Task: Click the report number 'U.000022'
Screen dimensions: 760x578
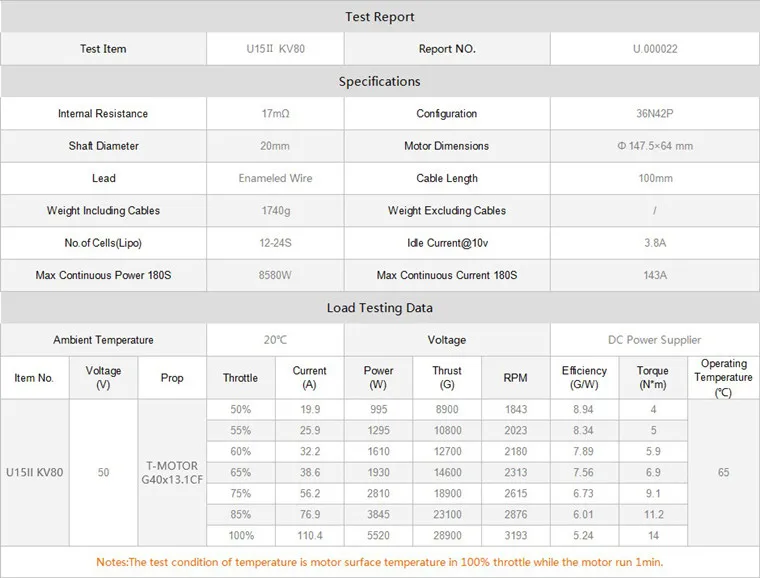Action: [x=655, y=49]
